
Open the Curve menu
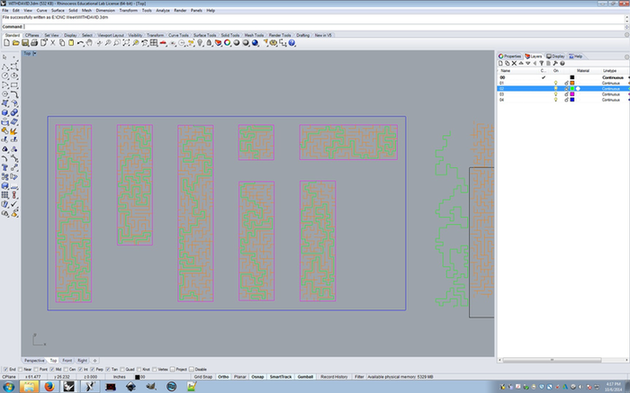[x=42, y=10]
